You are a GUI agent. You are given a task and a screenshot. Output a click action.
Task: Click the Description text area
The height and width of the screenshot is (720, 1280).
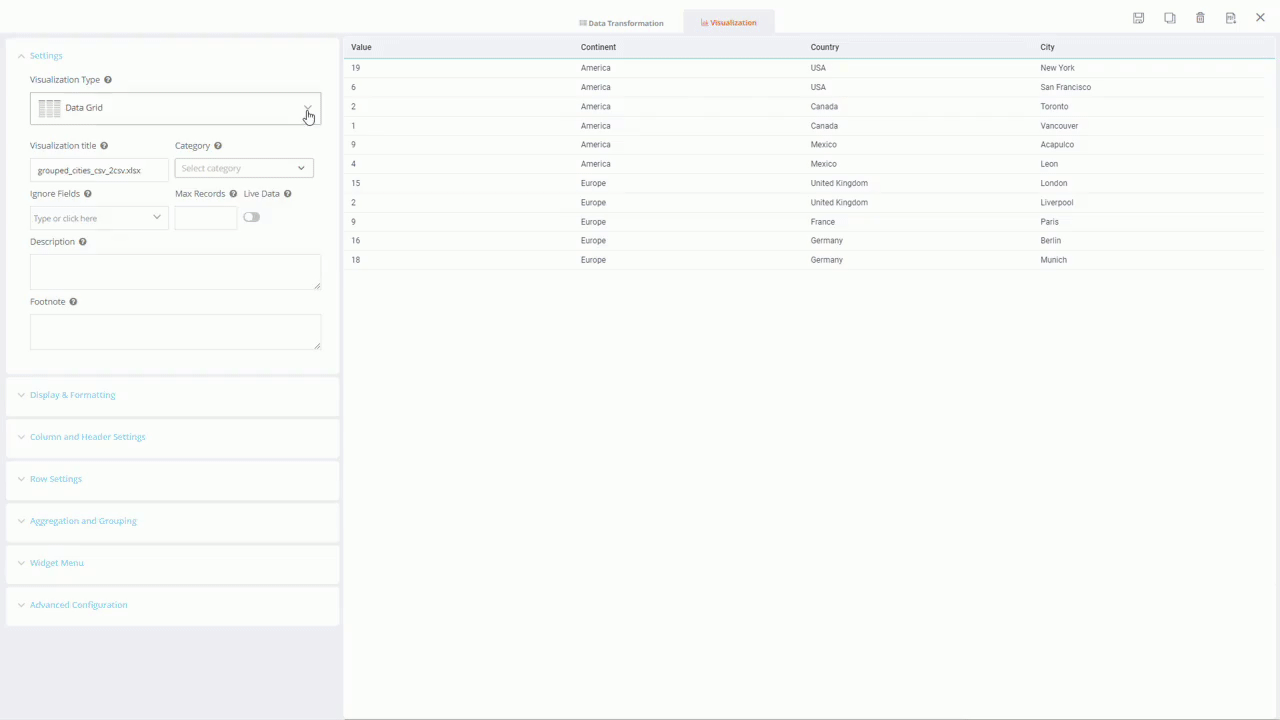(175, 271)
